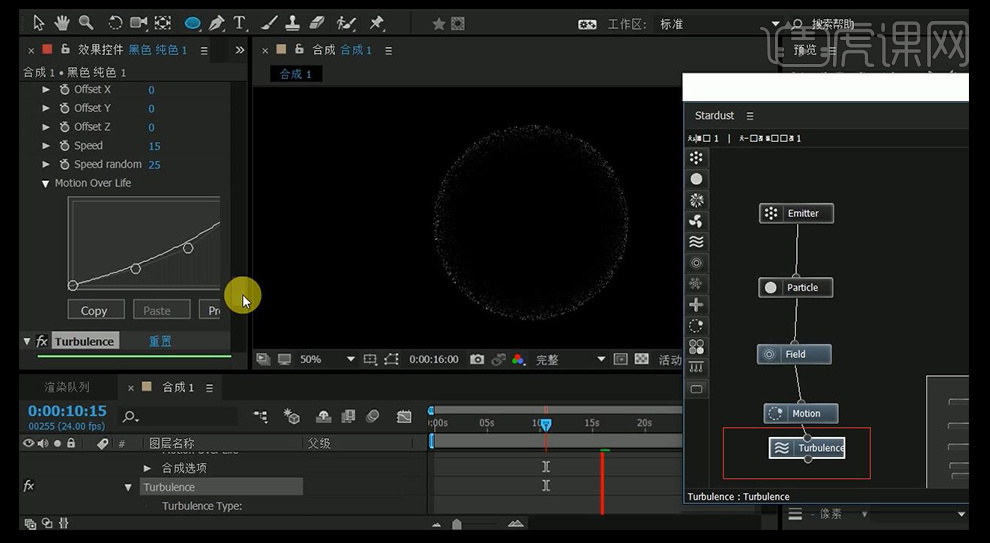Choose the Horizontal Type tool
Viewport: 990px width, 543px height.
[240, 22]
